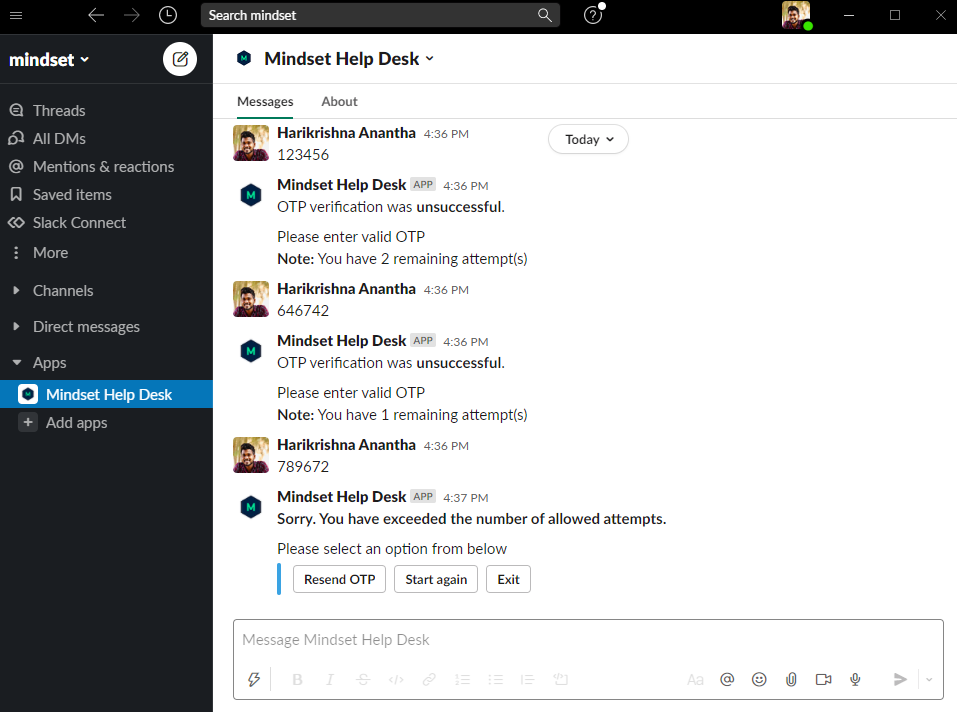Click the plus icon beside Add apps

click(28, 422)
